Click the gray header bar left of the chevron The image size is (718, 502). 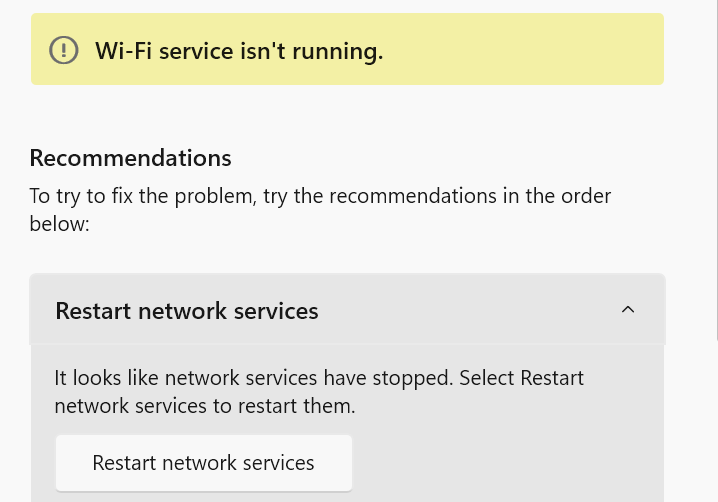467,310
